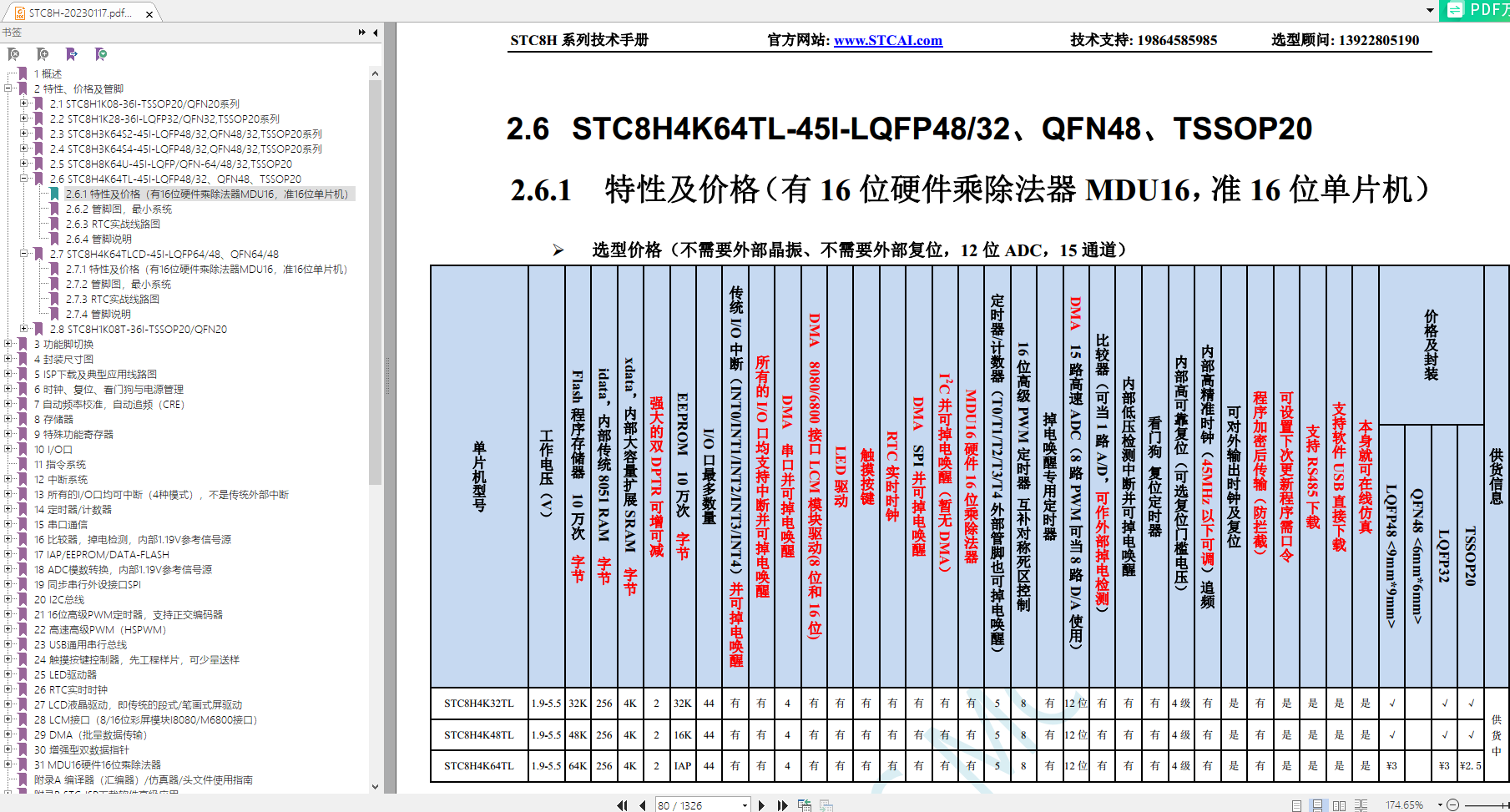This screenshot has height=812, width=1510.
Task: Expand the 2.1 STC8H1K08 bookmark node
Action: pyautogui.click(x=24, y=103)
